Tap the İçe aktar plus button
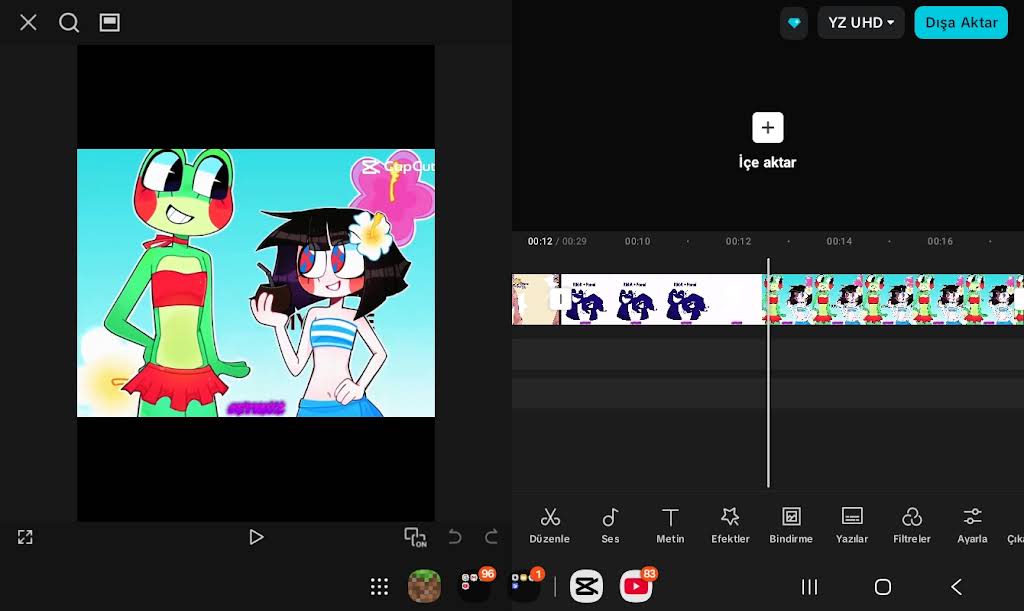The height and width of the screenshot is (611, 1024). (x=767, y=128)
